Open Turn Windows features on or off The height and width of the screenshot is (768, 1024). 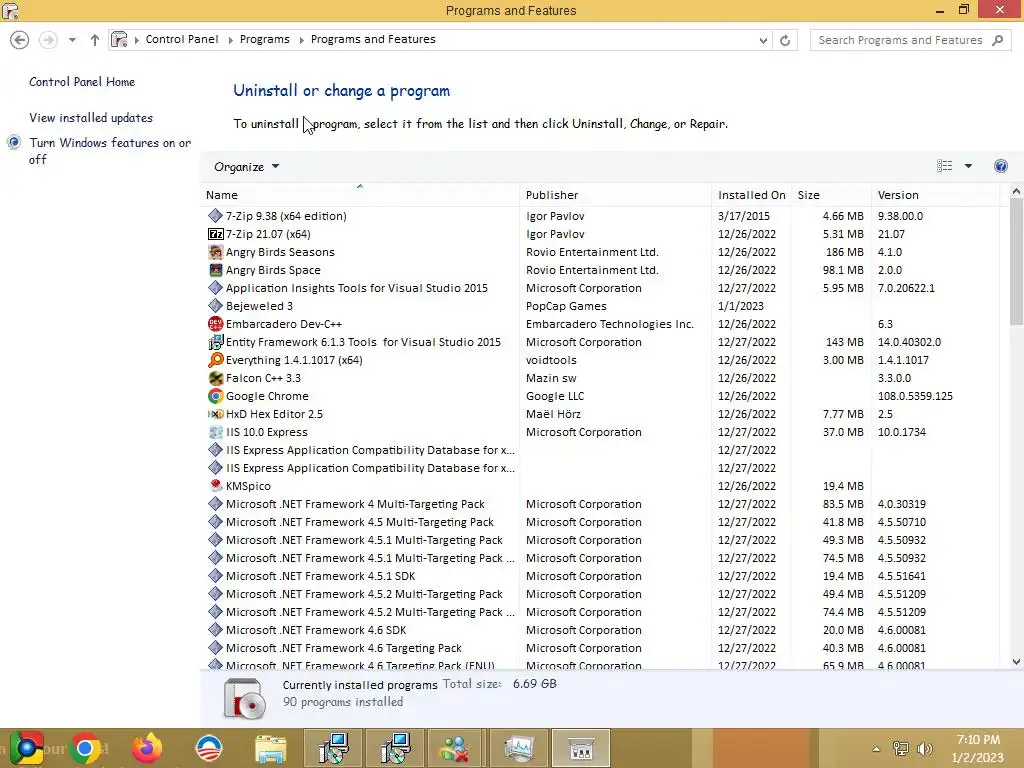[x=110, y=151]
